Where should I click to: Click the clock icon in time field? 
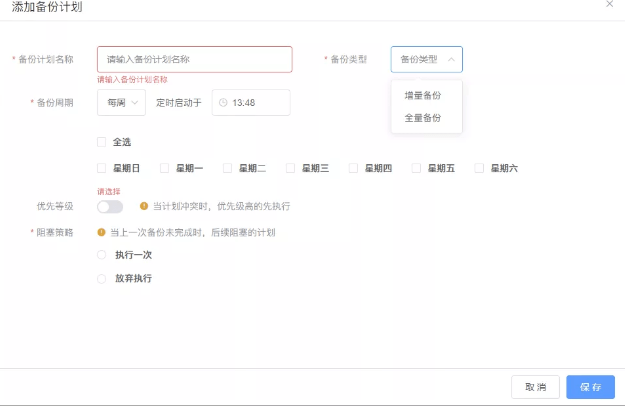click(223, 103)
